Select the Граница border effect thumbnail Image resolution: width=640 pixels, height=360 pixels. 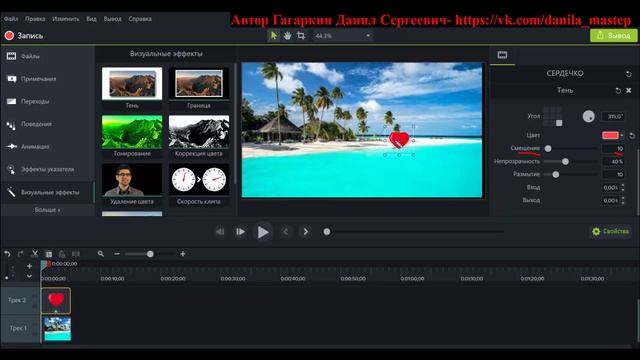point(199,84)
